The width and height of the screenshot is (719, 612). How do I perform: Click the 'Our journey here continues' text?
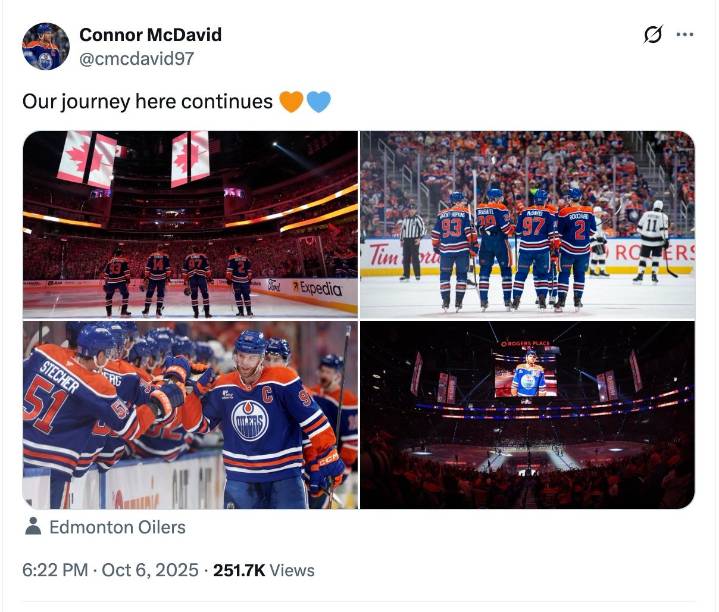(147, 102)
